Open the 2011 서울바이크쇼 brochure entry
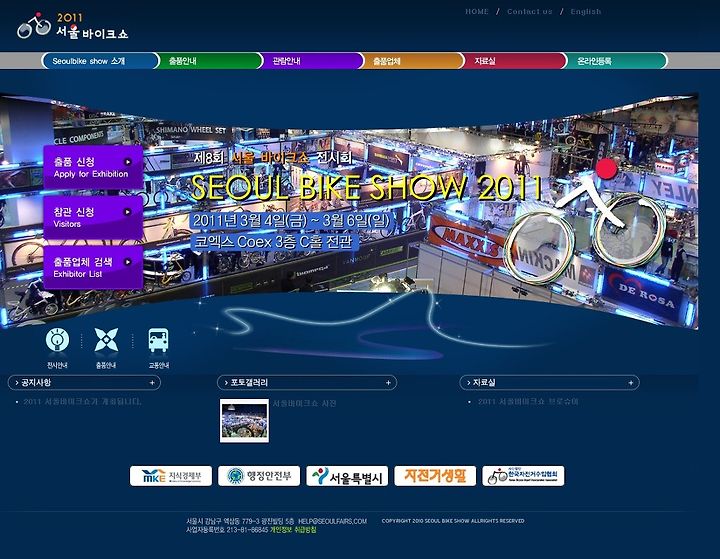720x559 pixels. pos(528,401)
